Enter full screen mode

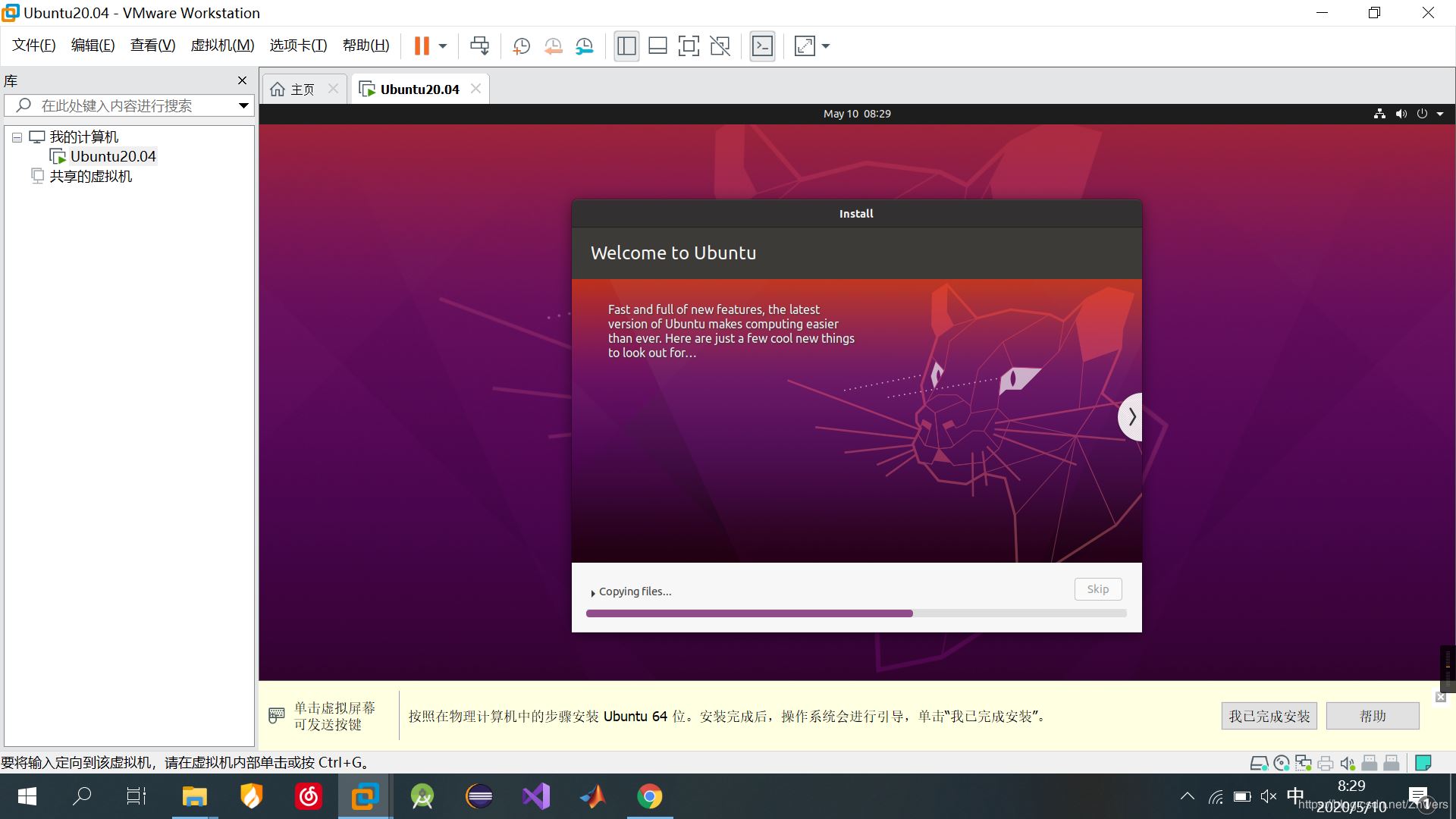point(689,46)
